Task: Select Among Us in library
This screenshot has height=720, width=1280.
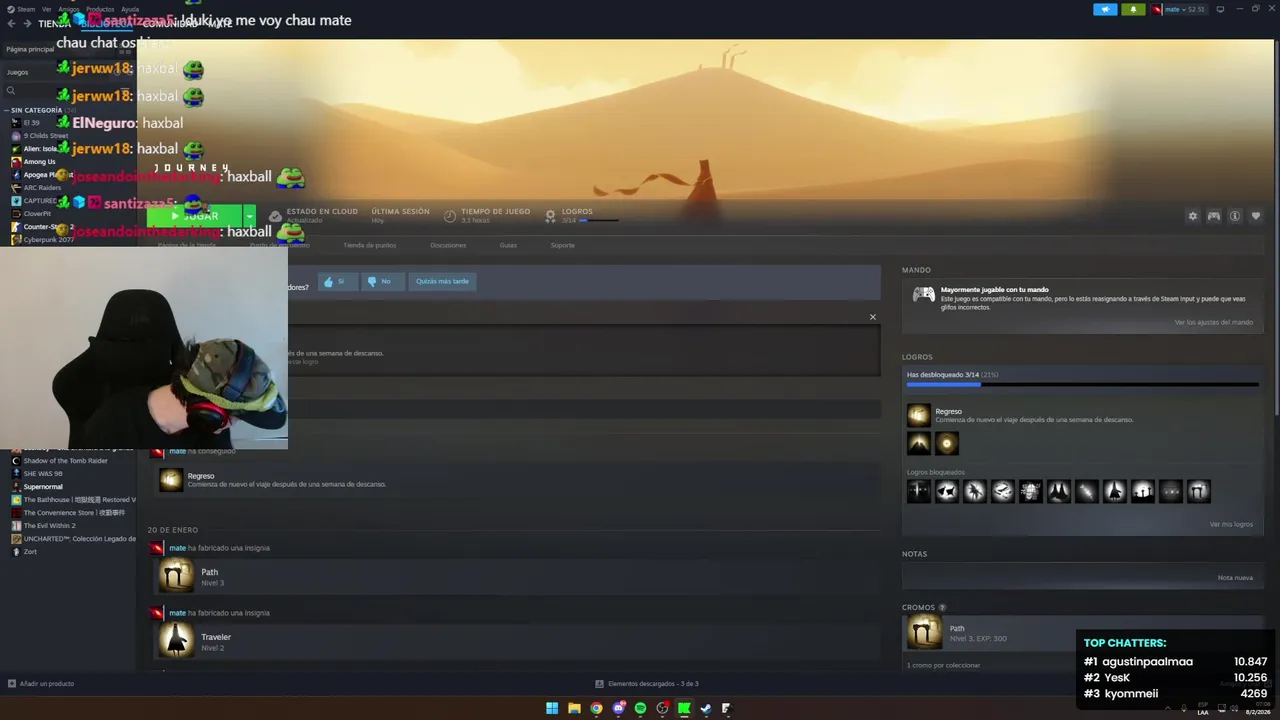Action: pos(39,162)
